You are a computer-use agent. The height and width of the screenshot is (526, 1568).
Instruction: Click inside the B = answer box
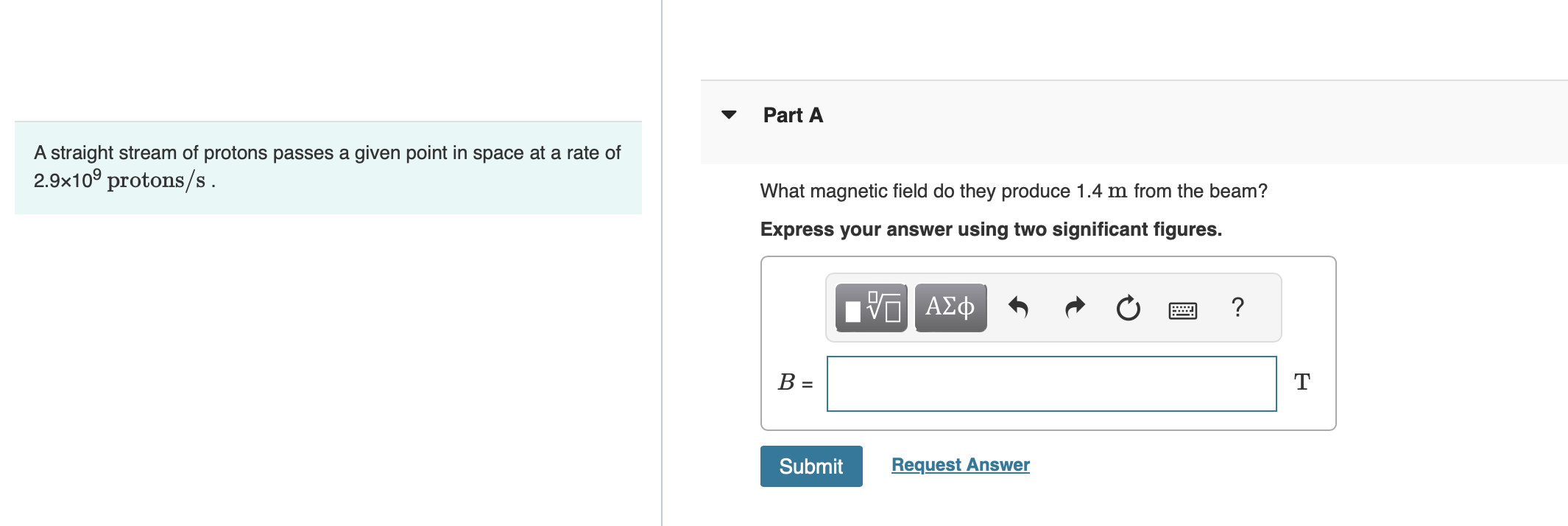click(x=1051, y=382)
